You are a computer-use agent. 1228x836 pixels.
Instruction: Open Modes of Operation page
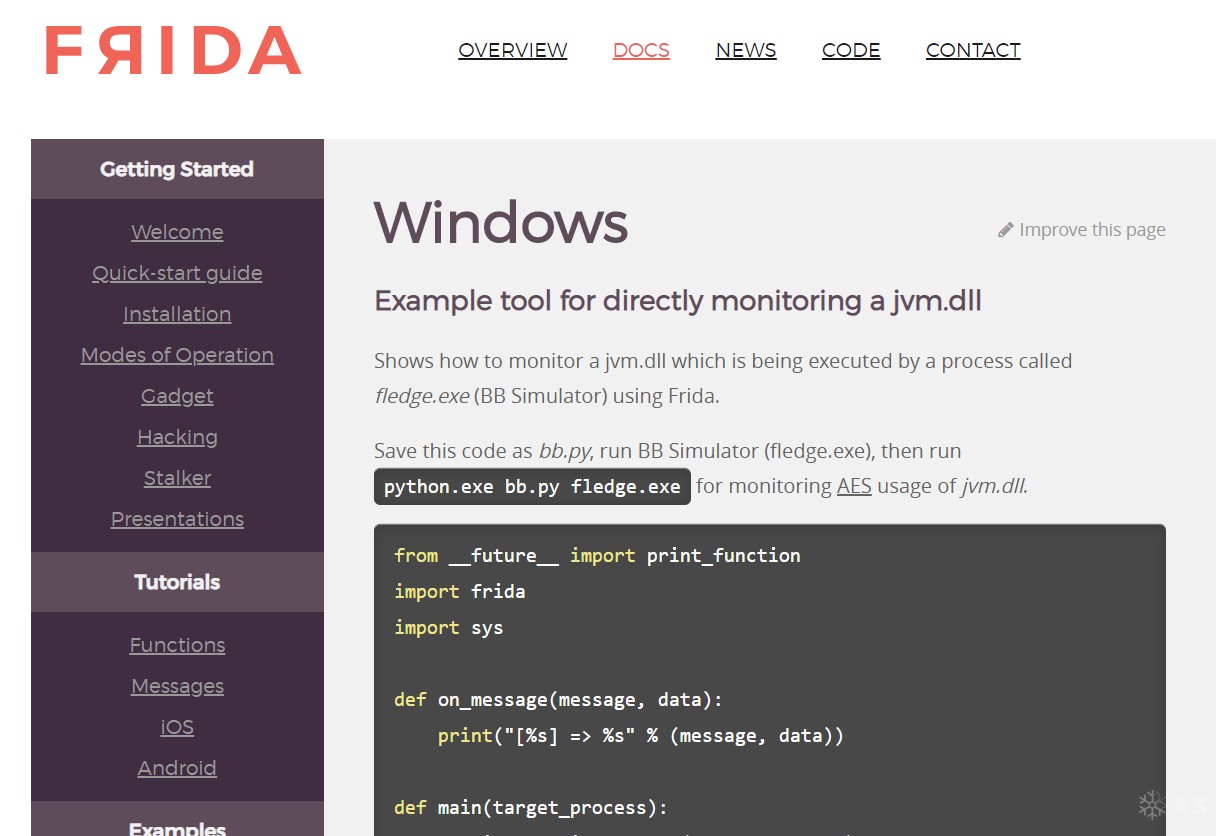pos(177,355)
